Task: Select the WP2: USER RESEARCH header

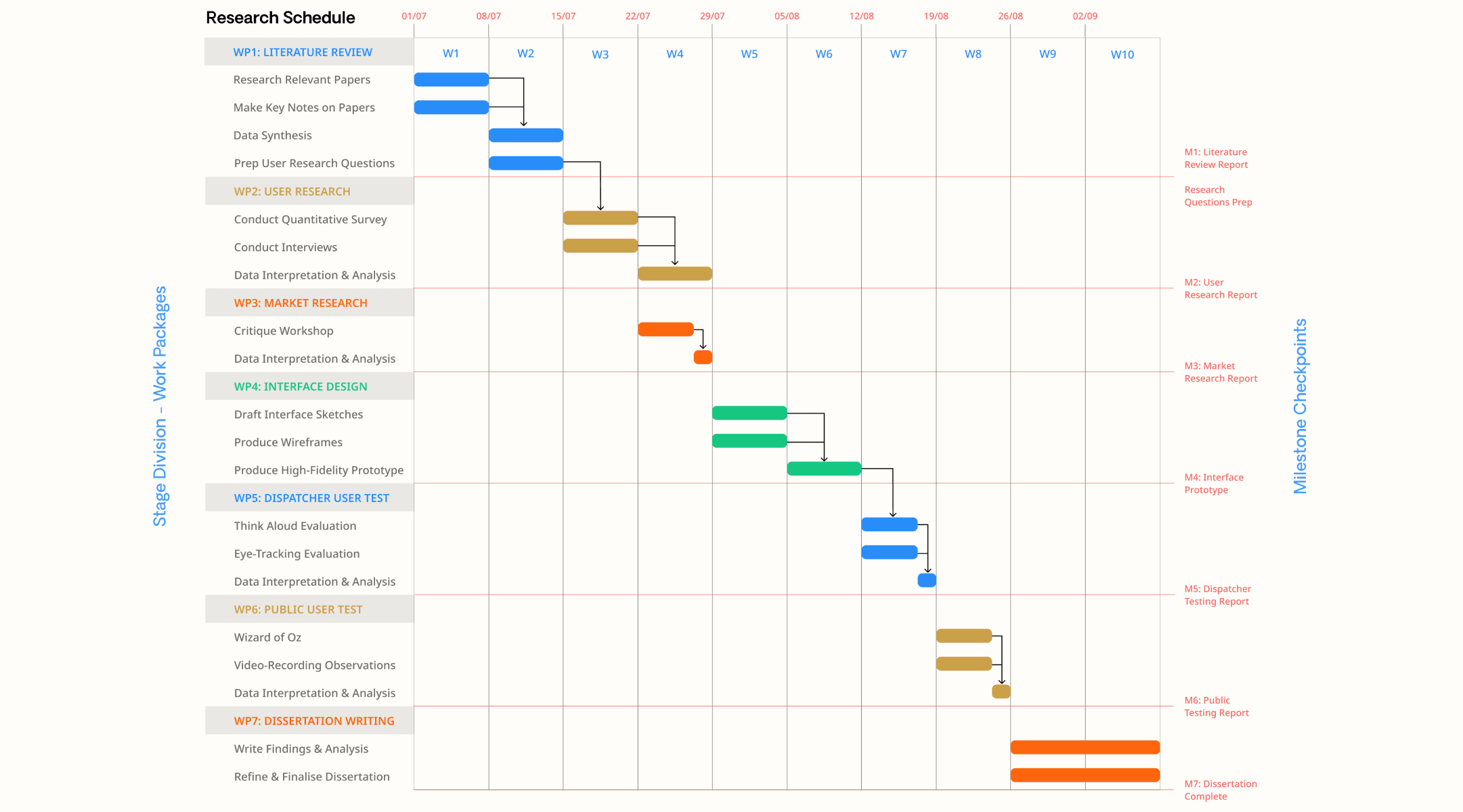Action: (x=309, y=191)
